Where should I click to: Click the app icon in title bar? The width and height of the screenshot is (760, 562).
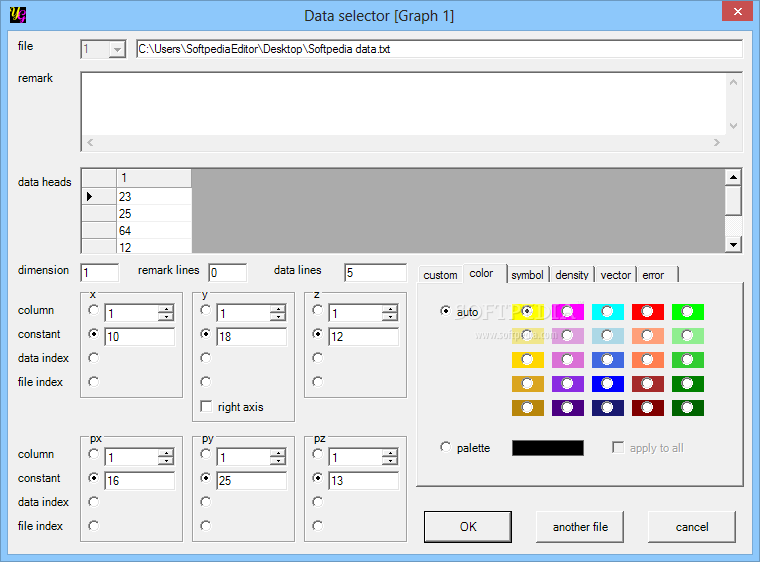click(x=18, y=15)
